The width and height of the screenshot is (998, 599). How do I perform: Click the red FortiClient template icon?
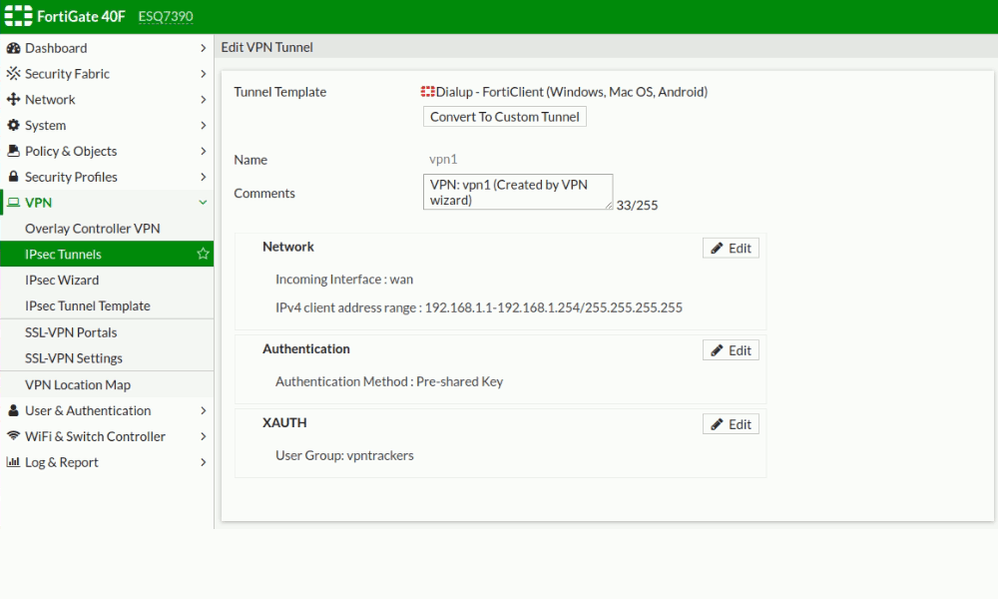tap(428, 92)
